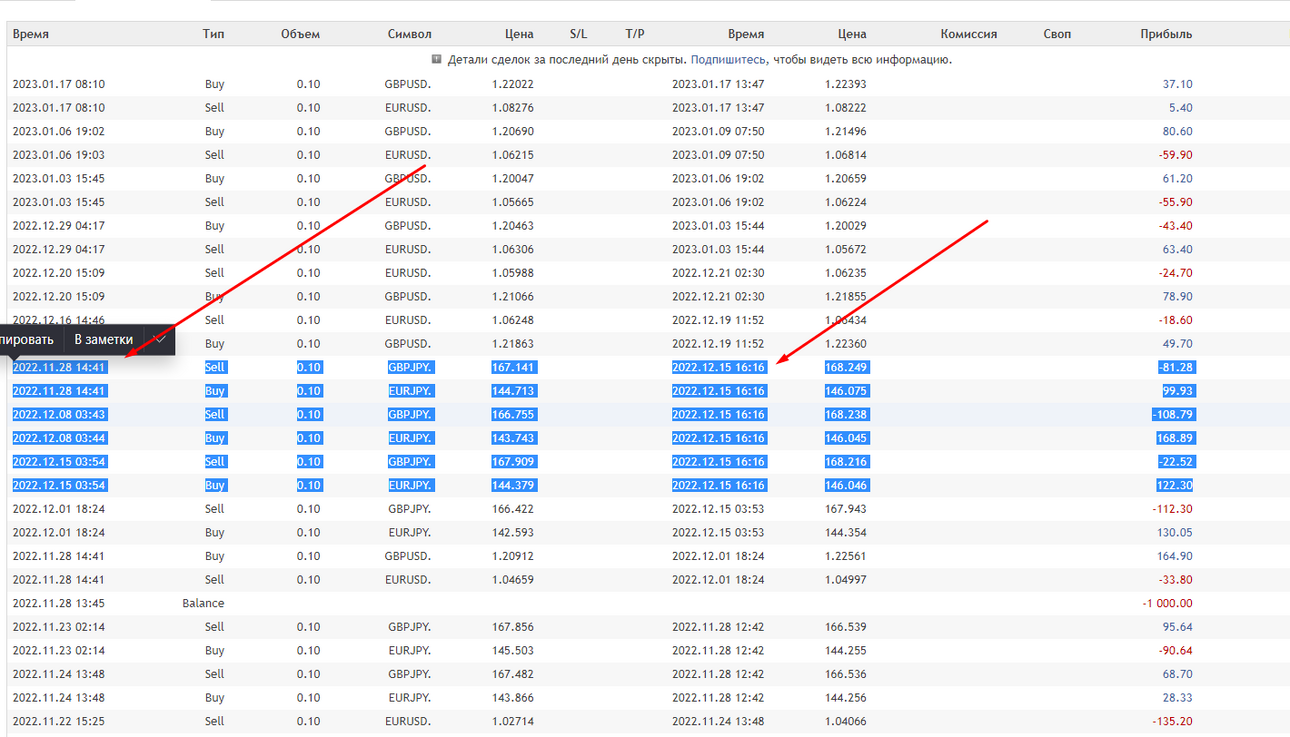Click the loss '-55.90'

[x=1175, y=202]
